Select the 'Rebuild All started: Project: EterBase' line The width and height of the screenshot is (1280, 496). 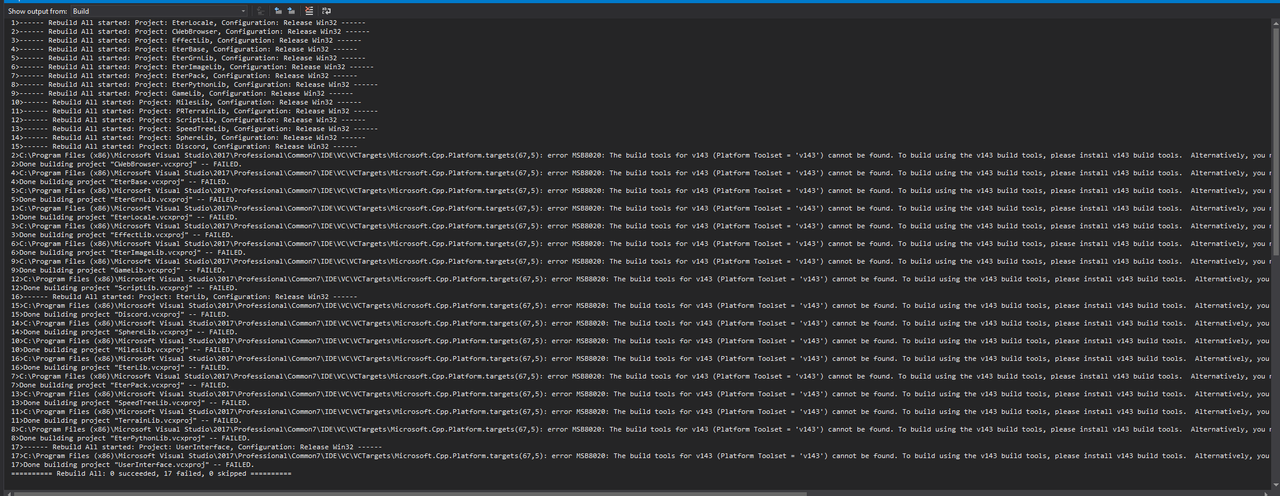click(x=184, y=48)
